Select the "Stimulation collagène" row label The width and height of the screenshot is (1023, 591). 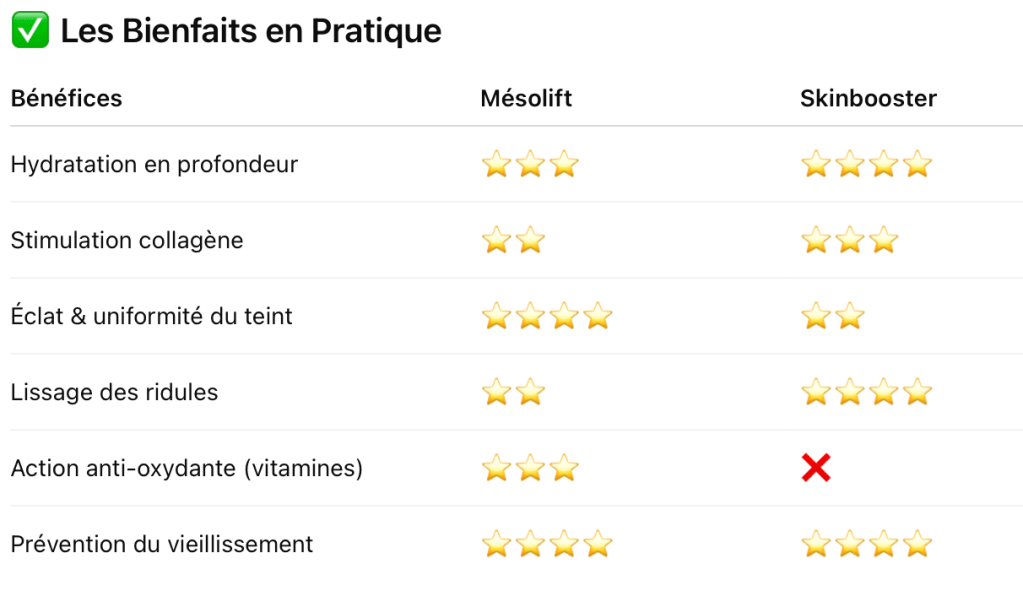[x=127, y=240]
